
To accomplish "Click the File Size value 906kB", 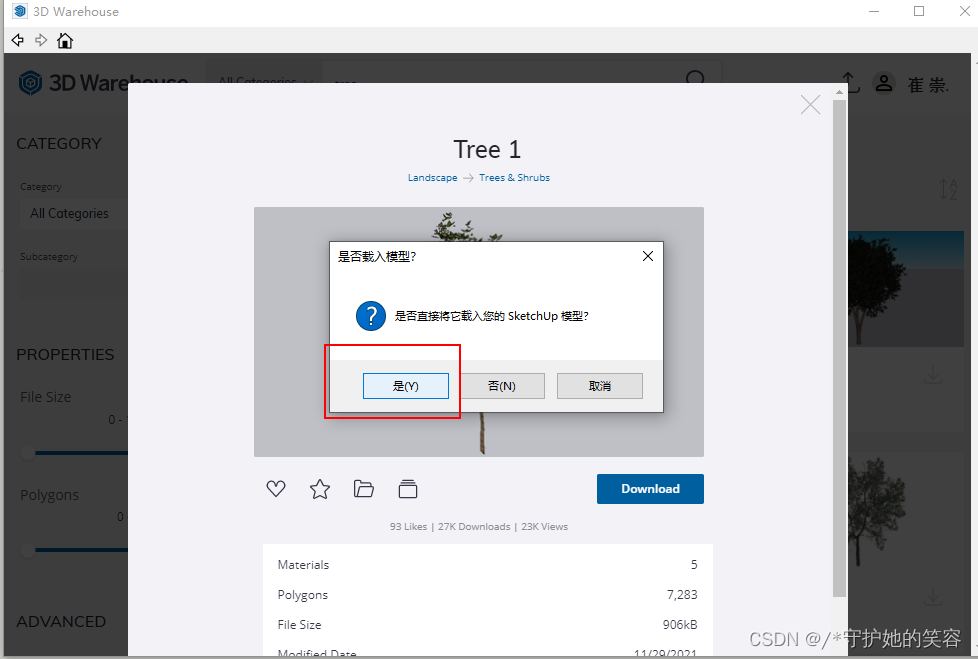I will [680, 625].
